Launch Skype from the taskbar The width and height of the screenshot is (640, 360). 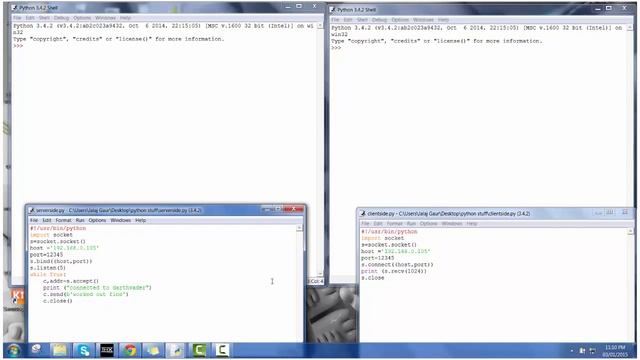84,350
